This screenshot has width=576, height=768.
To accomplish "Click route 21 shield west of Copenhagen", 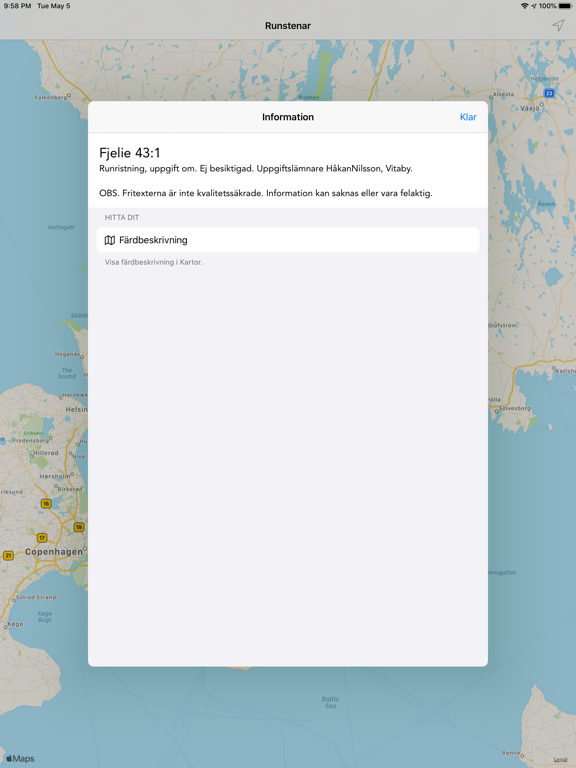I will pos(8,555).
